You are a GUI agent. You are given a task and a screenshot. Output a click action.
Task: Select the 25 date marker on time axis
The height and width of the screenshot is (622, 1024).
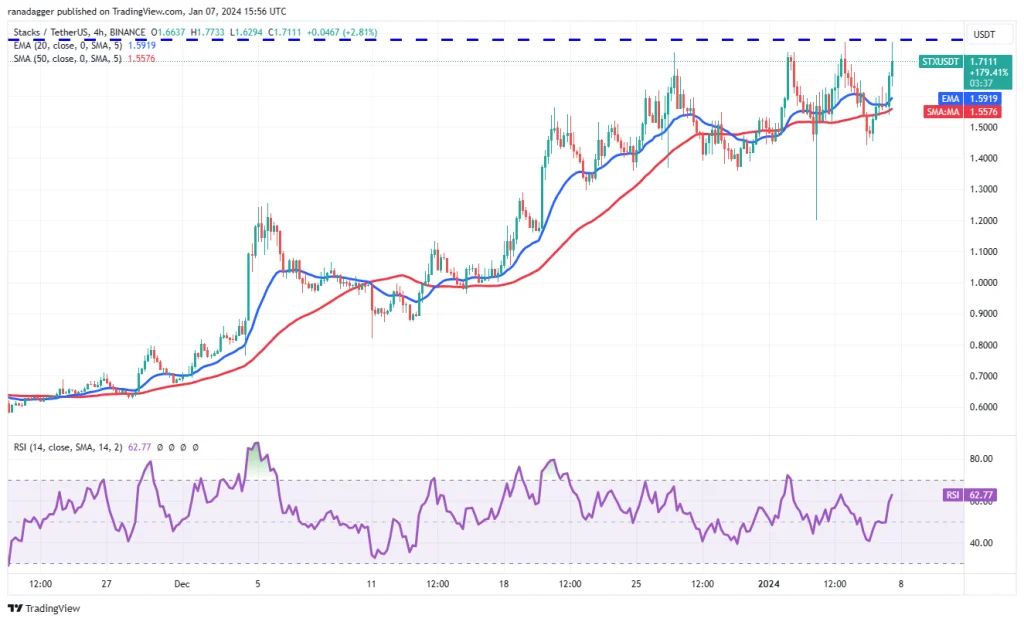click(x=636, y=583)
